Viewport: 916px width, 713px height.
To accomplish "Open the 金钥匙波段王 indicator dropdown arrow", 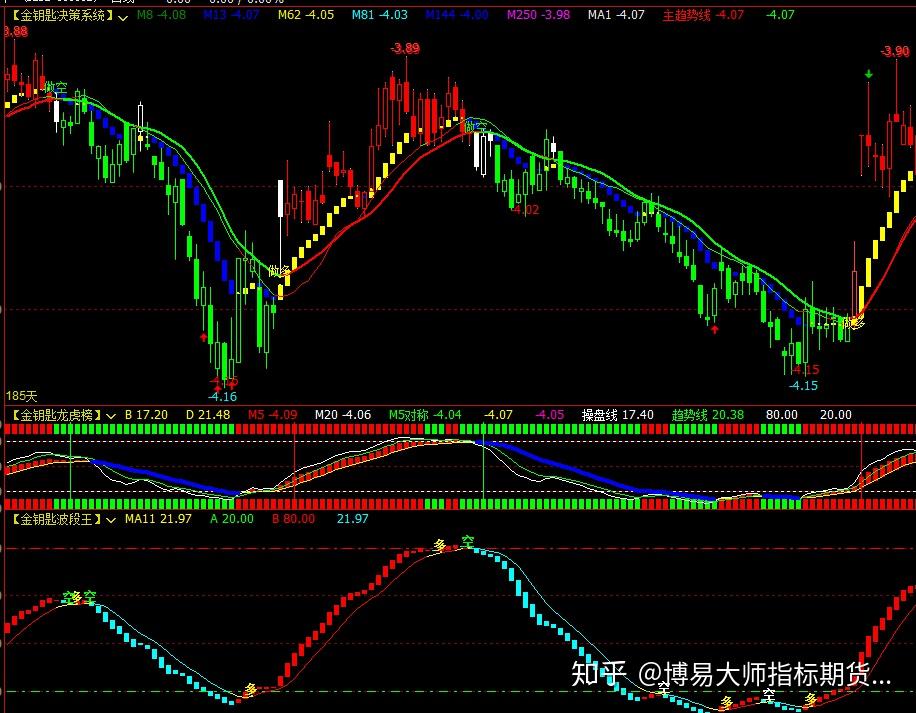I will 111,520.
